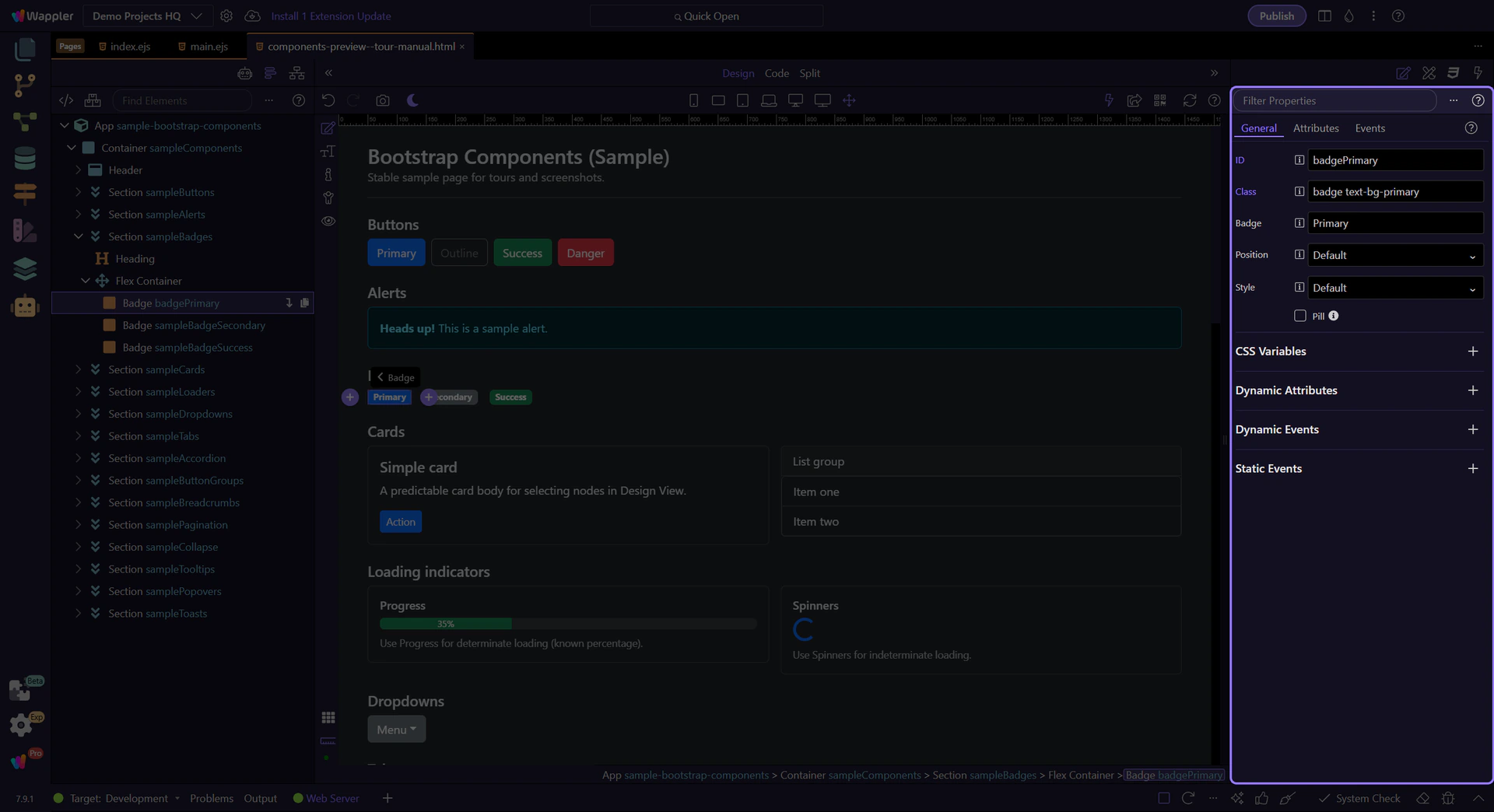1494x812 pixels.
Task: Expand the CSS Variables section
Action: click(x=1473, y=352)
